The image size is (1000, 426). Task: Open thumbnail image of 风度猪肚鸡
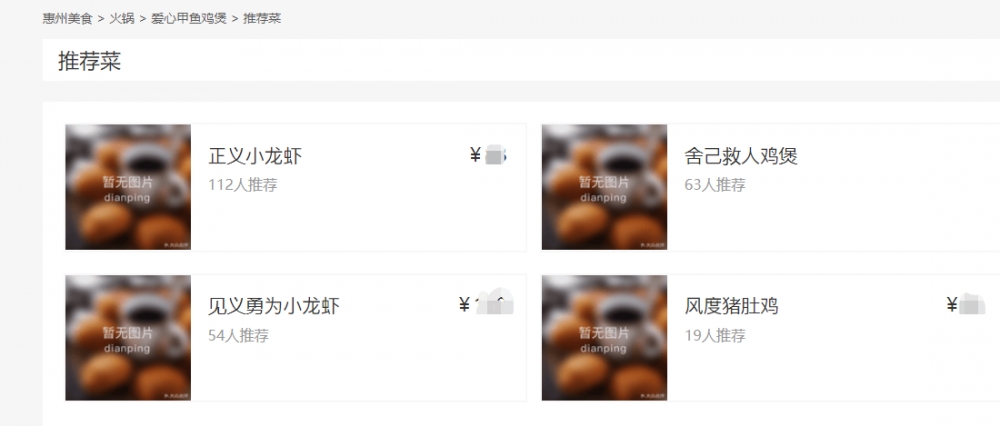[605, 338]
